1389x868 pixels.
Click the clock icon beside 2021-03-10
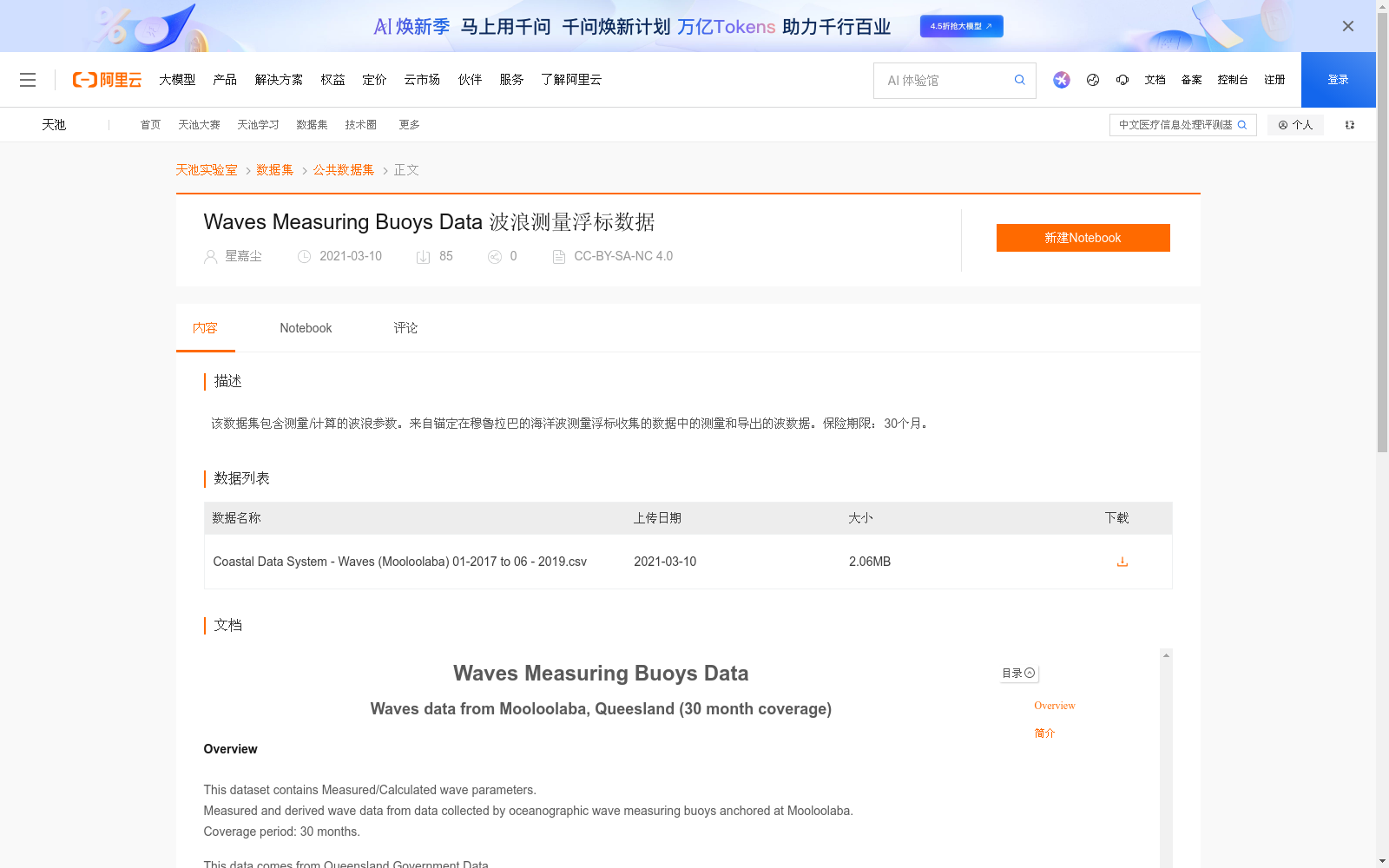pyautogui.click(x=305, y=257)
